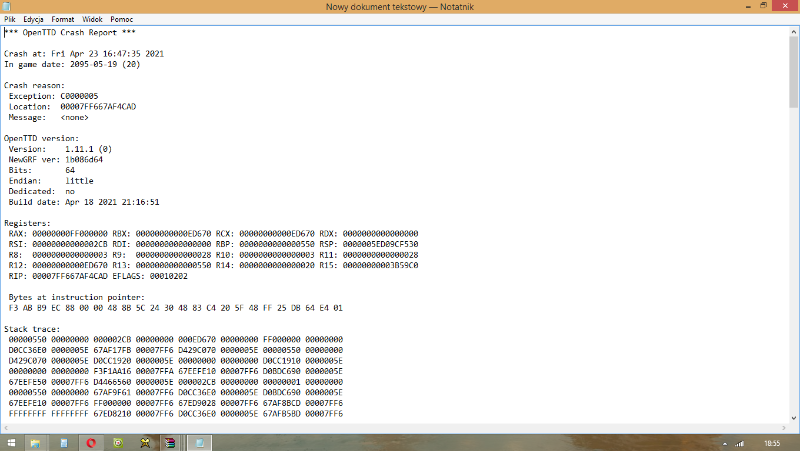Image resolution: width=800 pixels, height=451 pixels.
Task: Launch the Opera browser from taskbar
Action: pyautogui.click(x=91, y=443)
